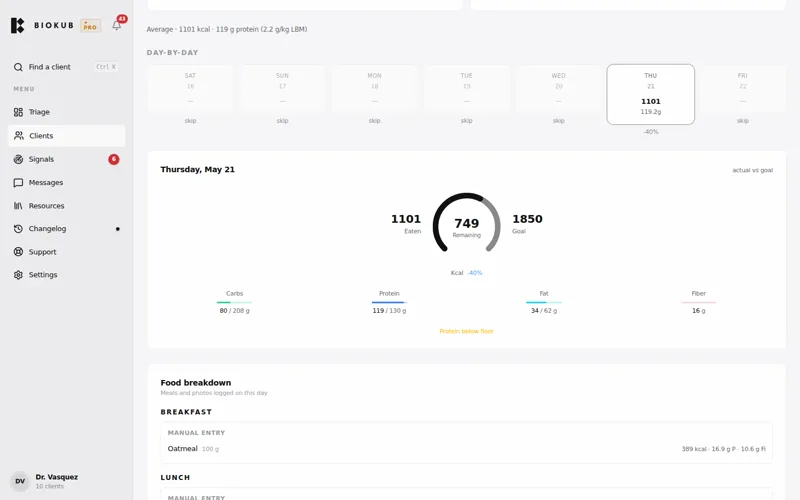
Task: Select the FRI 22 day card
Action: [743, 89]
